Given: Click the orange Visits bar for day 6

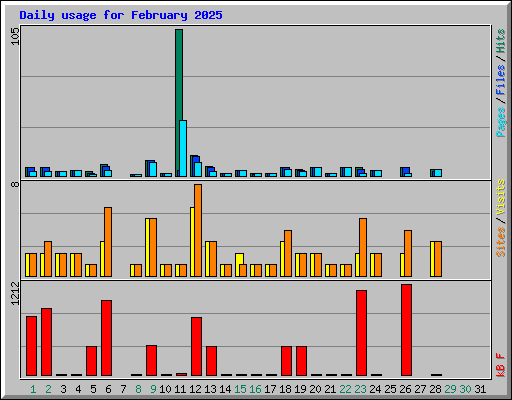Looking at the screenshot, I should (108, 242).
